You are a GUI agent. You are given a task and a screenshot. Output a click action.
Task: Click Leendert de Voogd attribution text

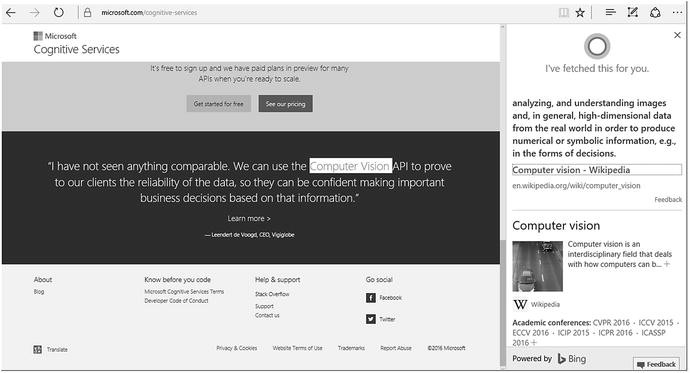pyautogui.click(x=250, y=235)
